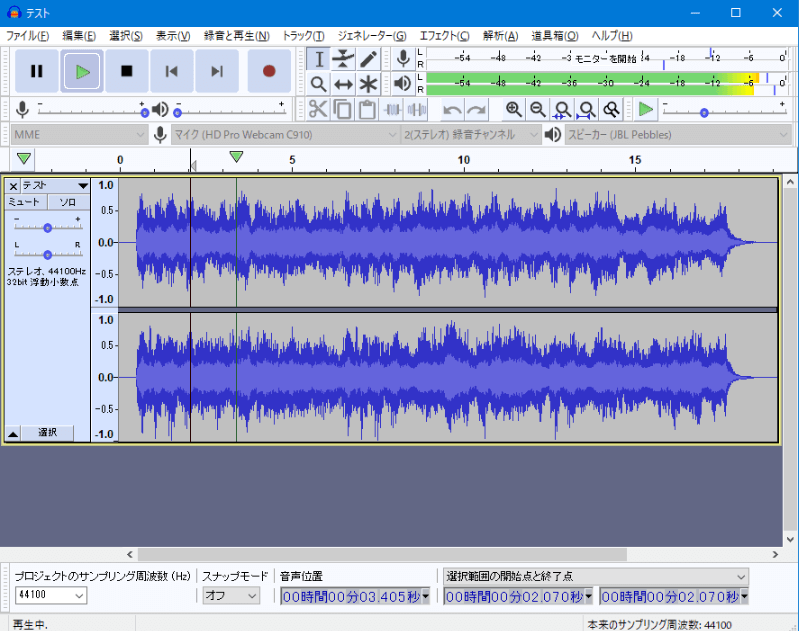Screen dimensions: 799x631
Task: Open the MME audio host dropdown
Action: click(79, 135)
